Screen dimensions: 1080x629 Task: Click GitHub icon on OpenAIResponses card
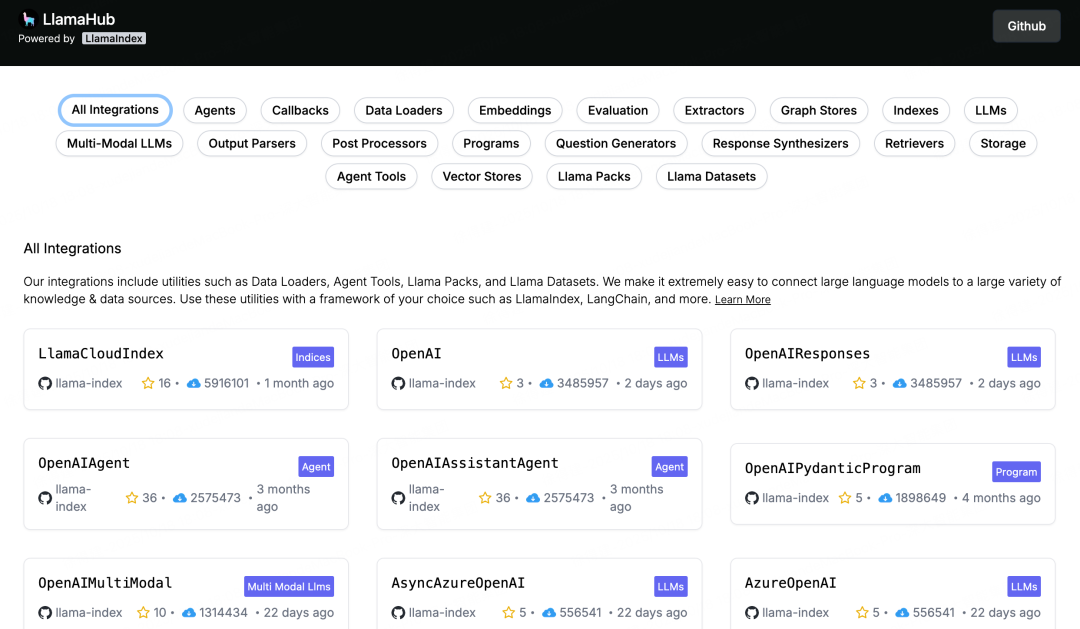click(751, 384)
